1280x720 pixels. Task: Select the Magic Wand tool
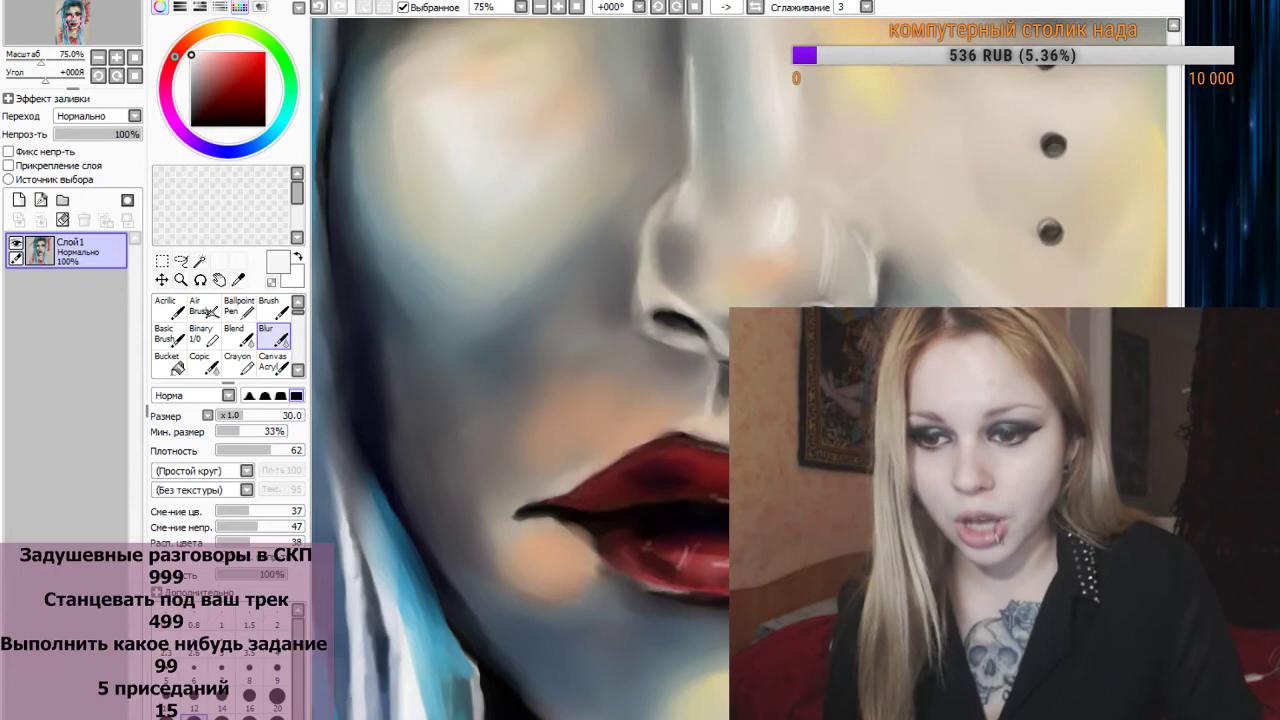[x=200, y=262]
